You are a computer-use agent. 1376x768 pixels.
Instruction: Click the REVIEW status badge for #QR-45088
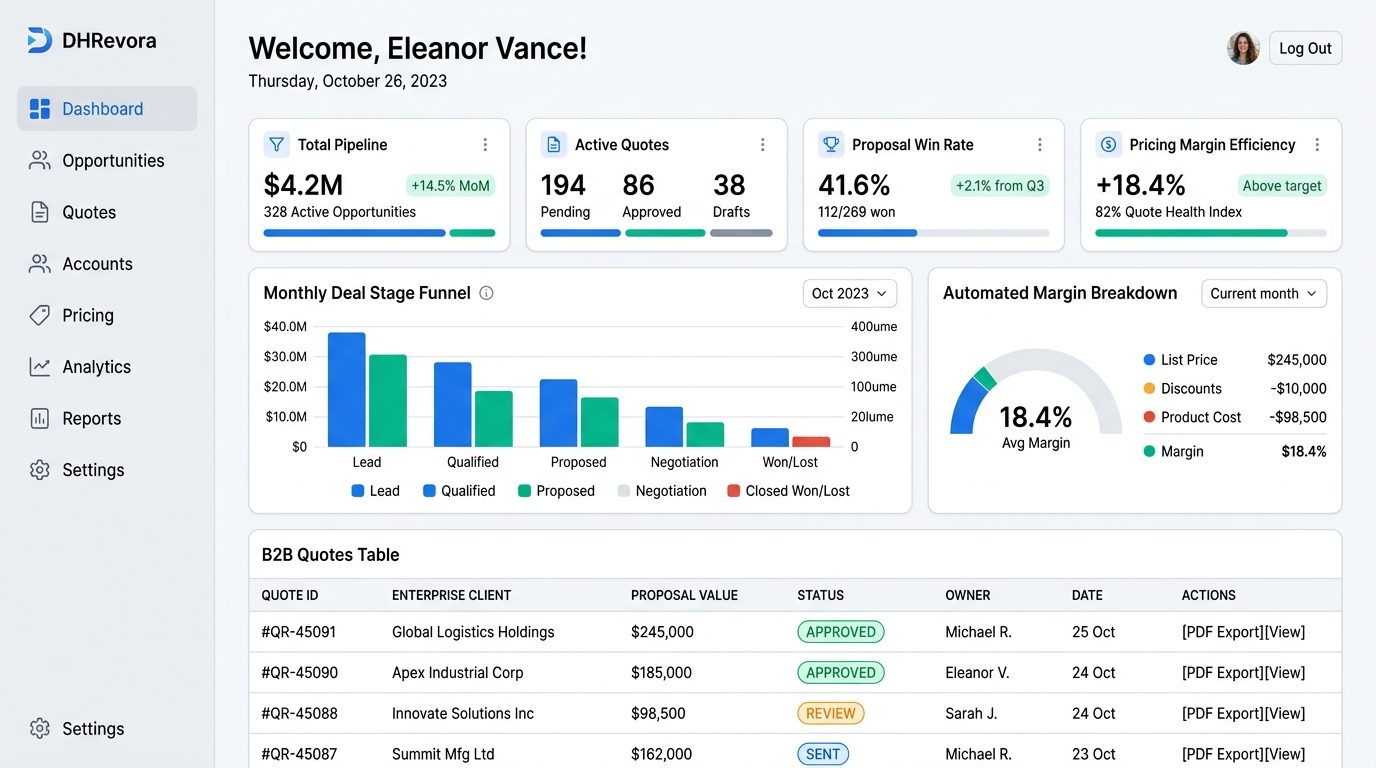click(831, 714)
